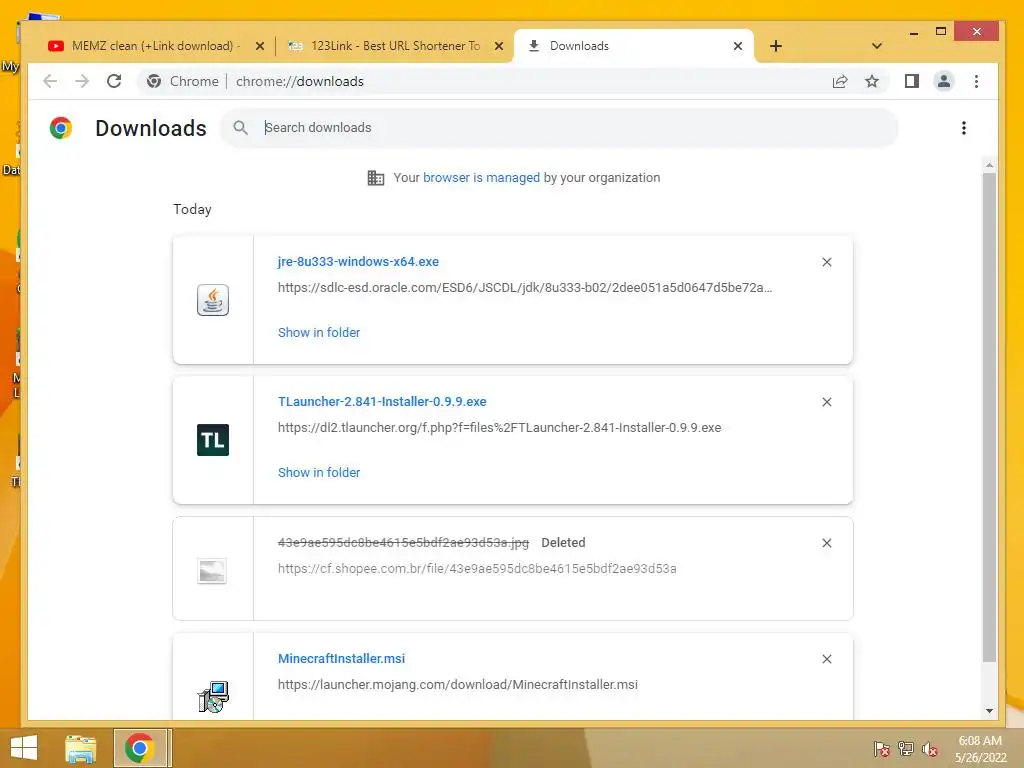Open jre-8u333-windows-x64.exe file link

coord(358,261)
